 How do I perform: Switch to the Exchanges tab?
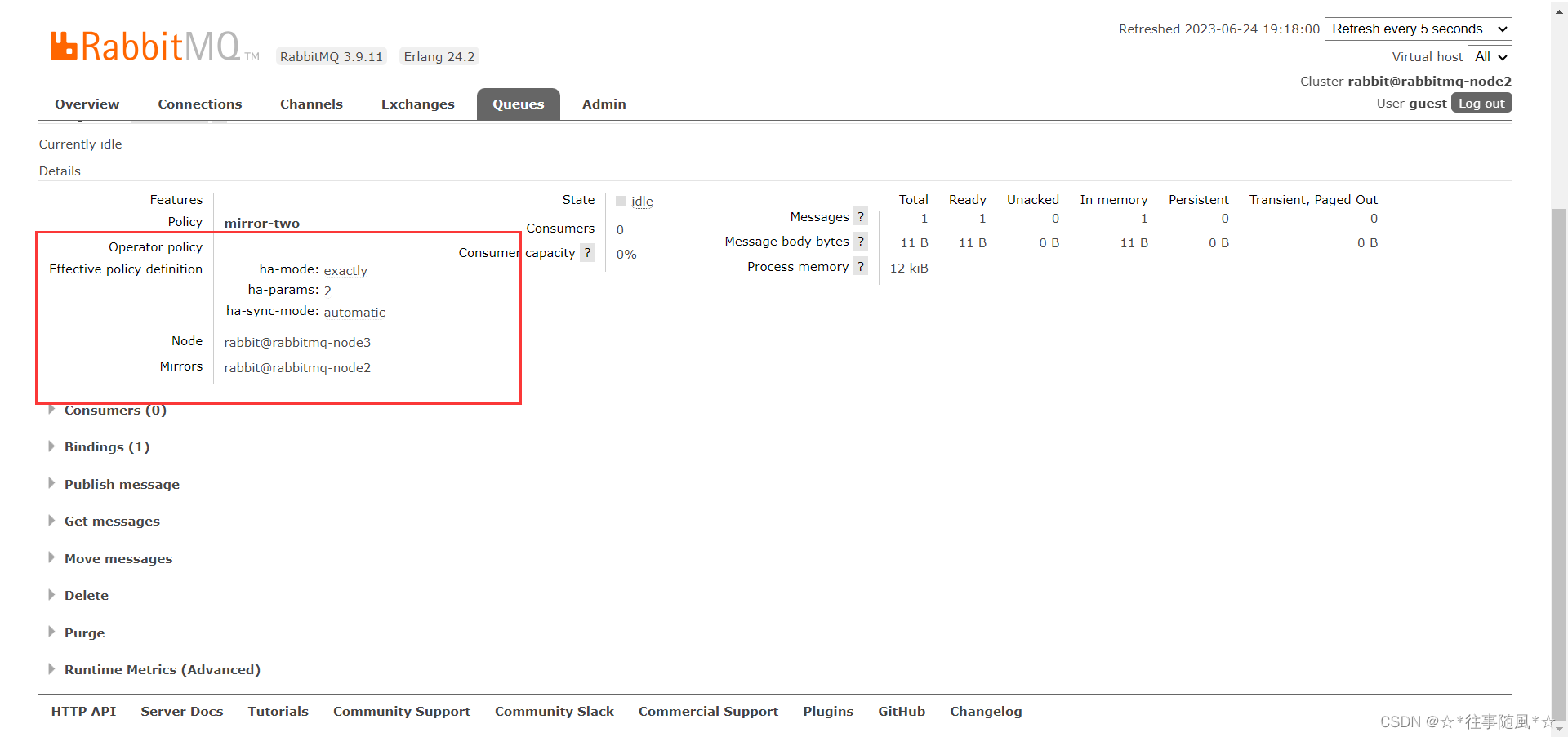pyautogui.click(x=417, y=104)
